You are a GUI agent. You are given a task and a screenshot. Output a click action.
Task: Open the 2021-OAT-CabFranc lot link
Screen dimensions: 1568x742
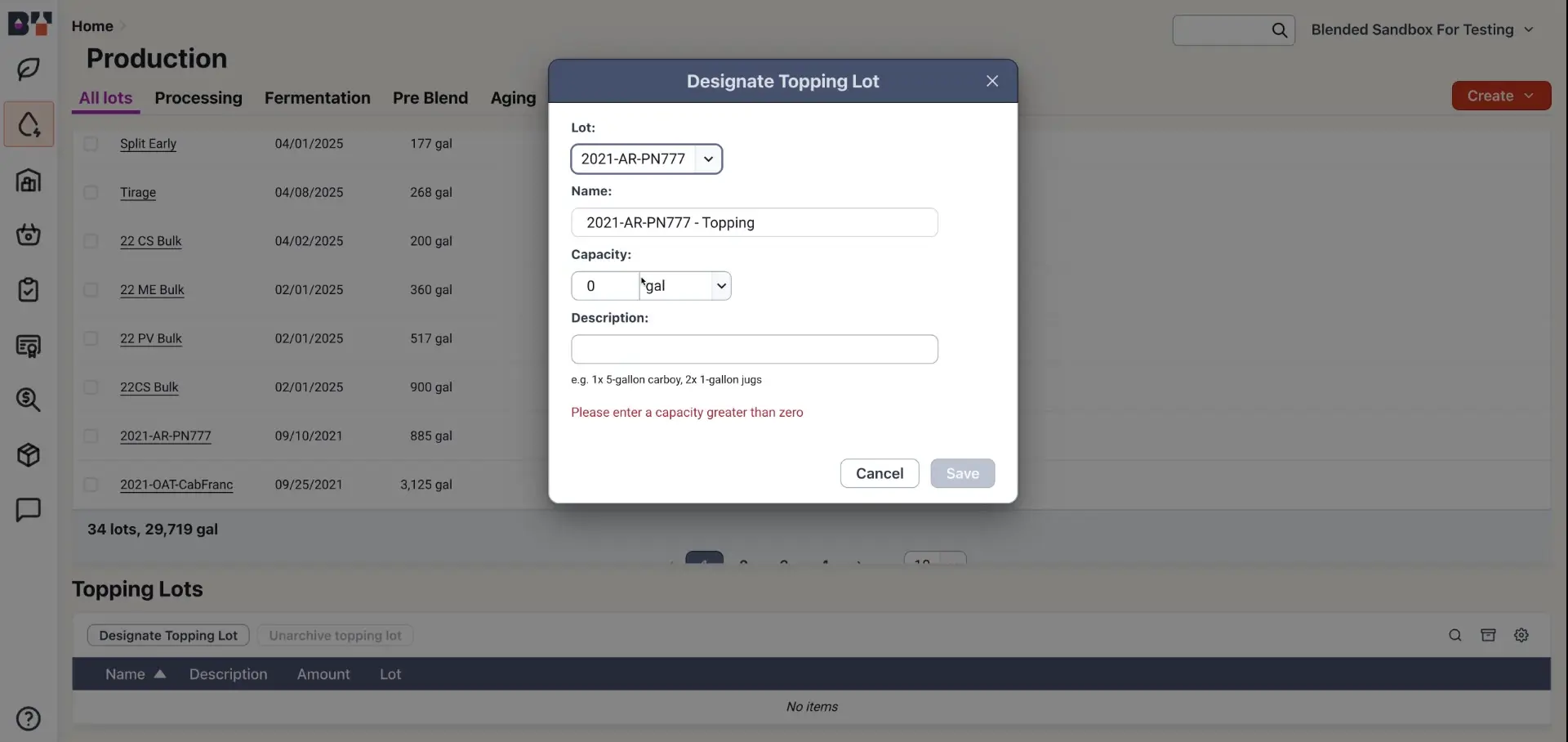click(x=176, y=485)
